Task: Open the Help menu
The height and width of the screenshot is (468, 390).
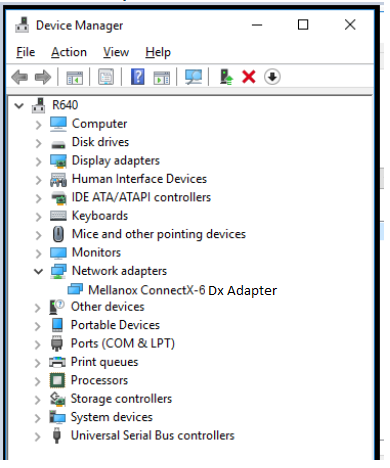Action: [158, 52]
